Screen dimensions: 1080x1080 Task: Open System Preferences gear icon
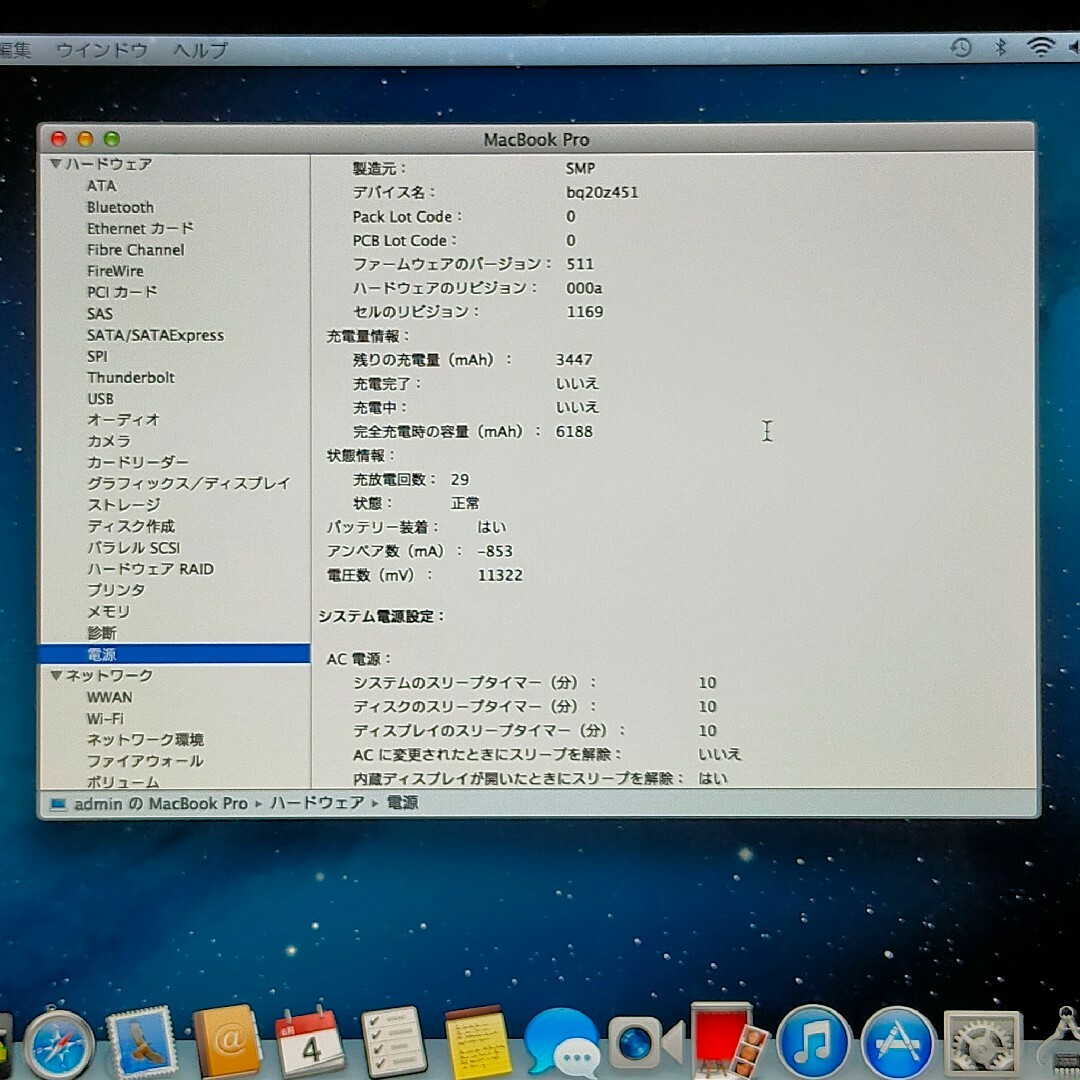point(982,1045)
